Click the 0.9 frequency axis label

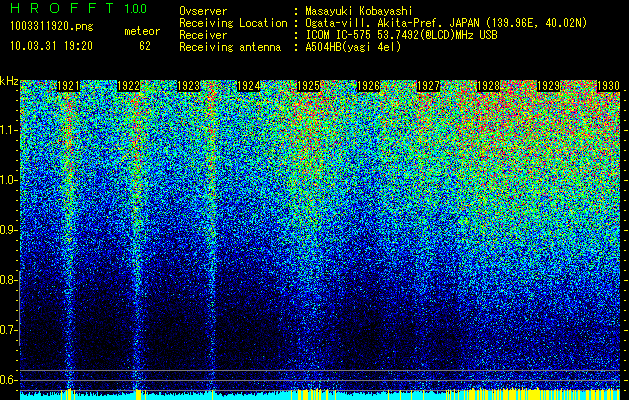(x=8, y=230)
